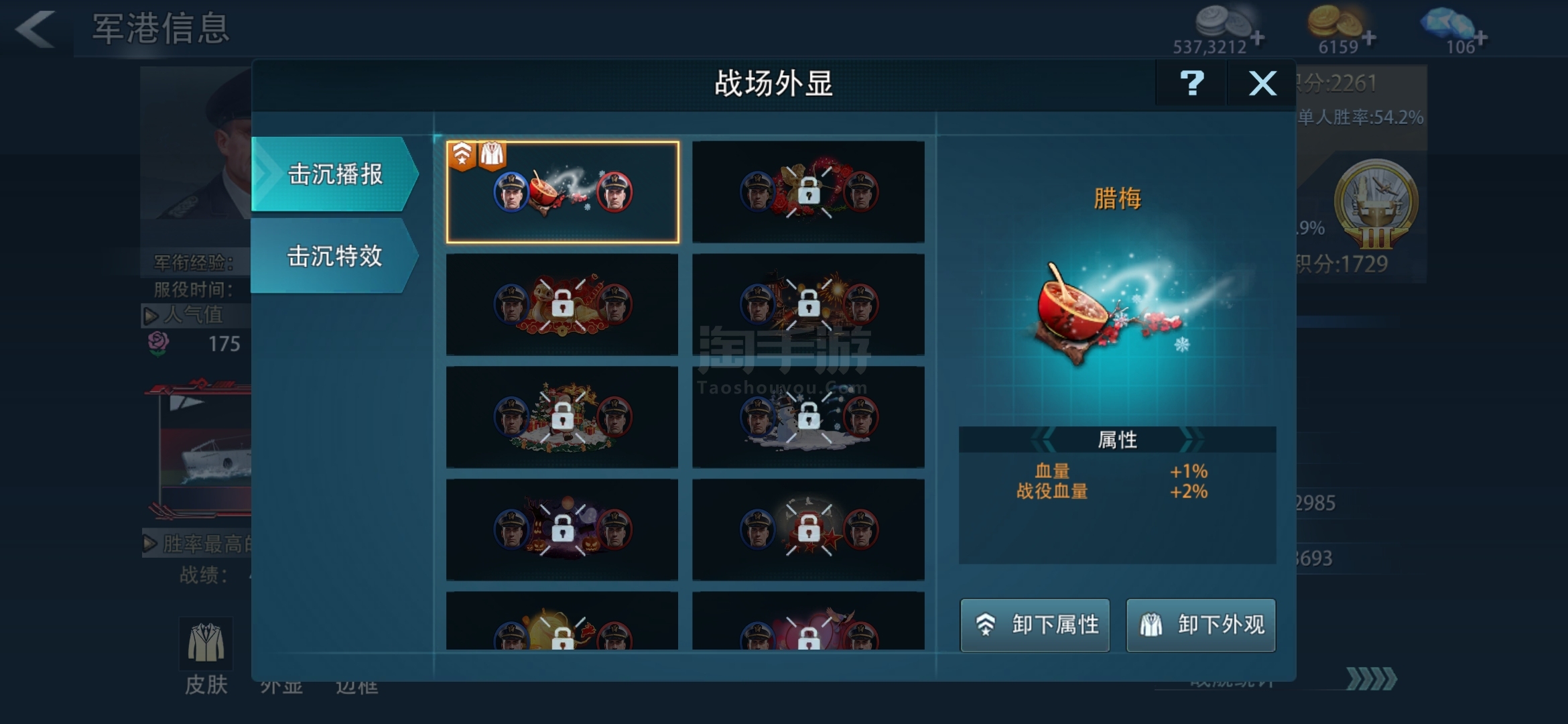Open the 皮肤 suit icon

coord(206,644)
